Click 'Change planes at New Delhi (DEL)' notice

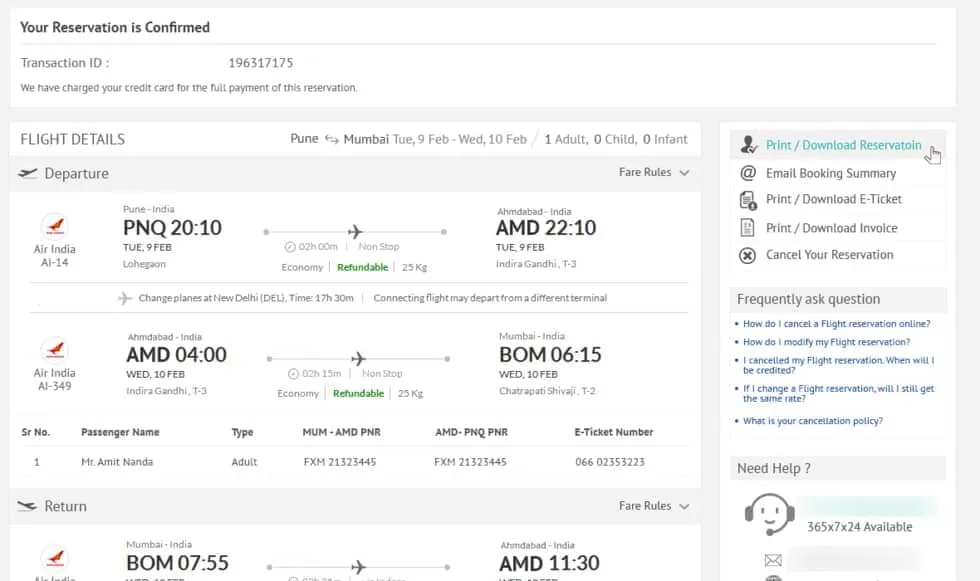[x=246, y=298]
